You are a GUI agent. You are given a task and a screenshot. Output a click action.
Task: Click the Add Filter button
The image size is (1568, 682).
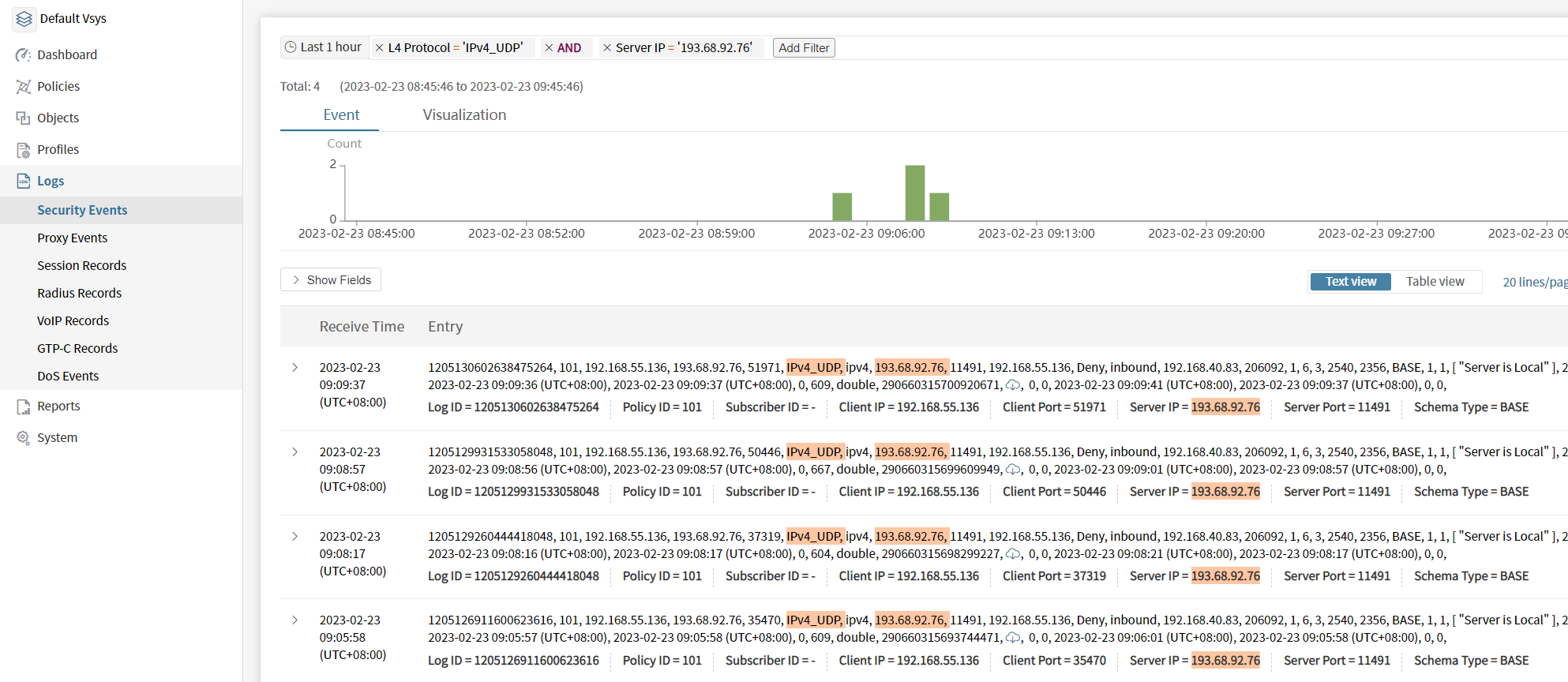(804, 48)
